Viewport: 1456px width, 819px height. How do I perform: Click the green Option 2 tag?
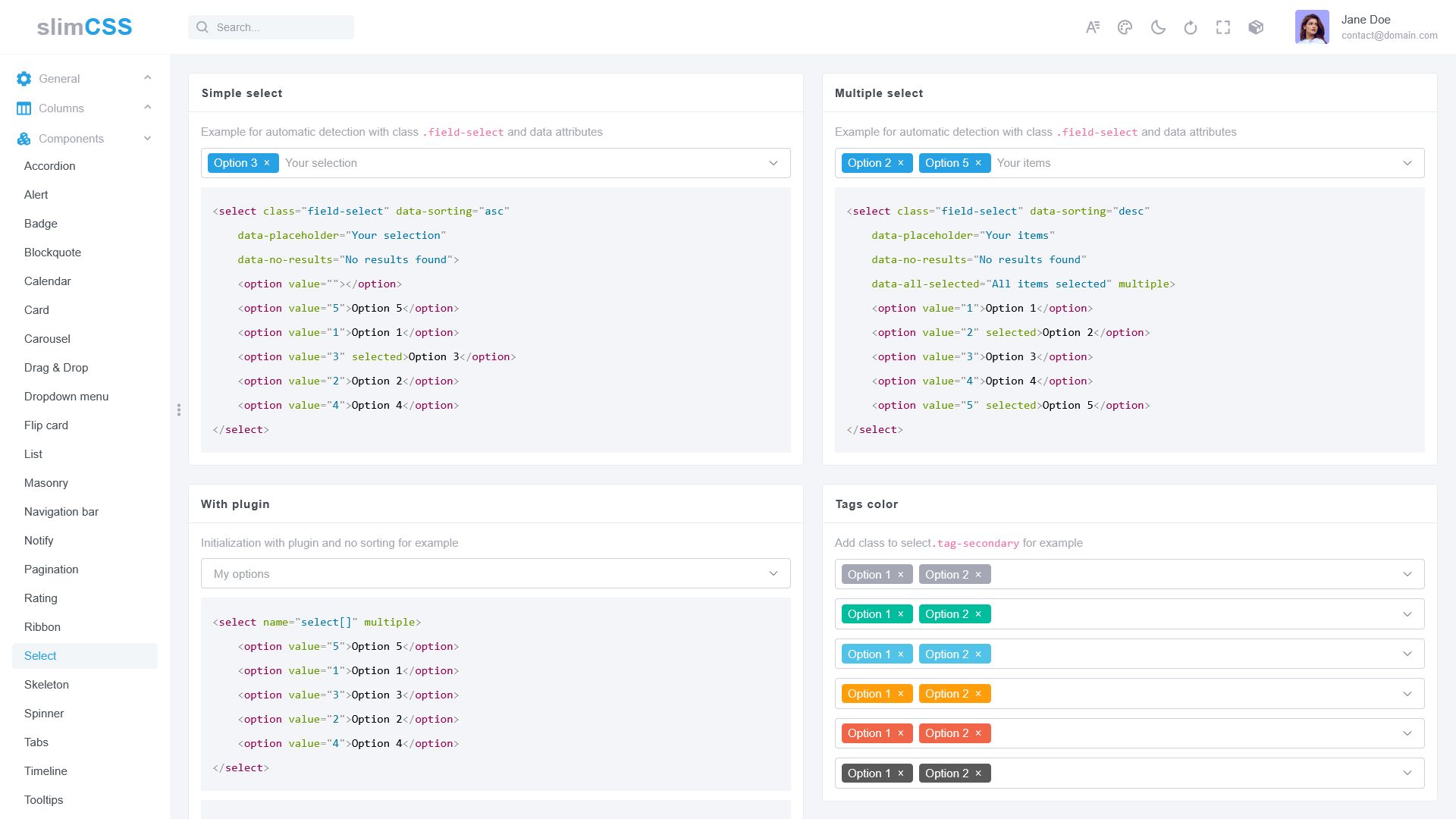coord(946,614)
